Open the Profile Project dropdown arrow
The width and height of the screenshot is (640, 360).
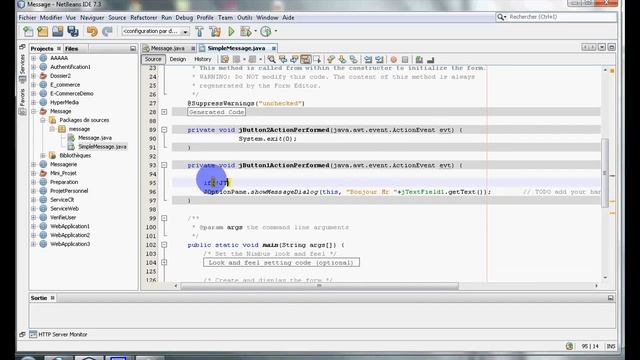(x=276, y=31)
